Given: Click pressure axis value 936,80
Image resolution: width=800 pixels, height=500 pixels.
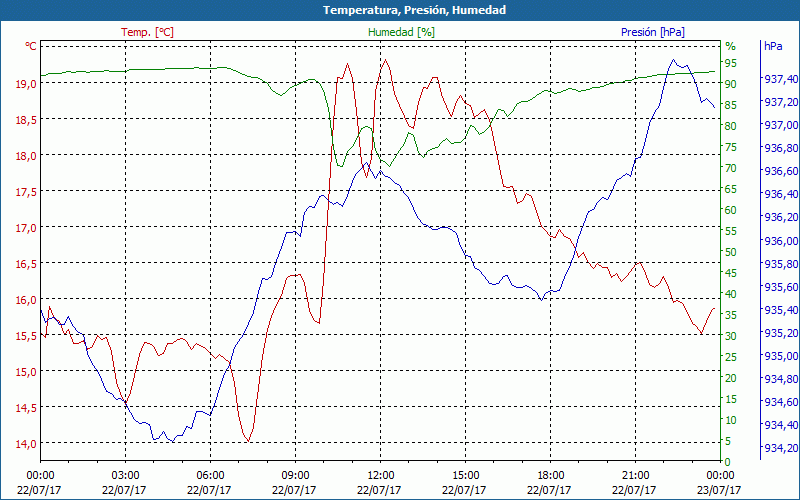Looking at the screenshot, I should pyautogui.click(x=781, y=148).
